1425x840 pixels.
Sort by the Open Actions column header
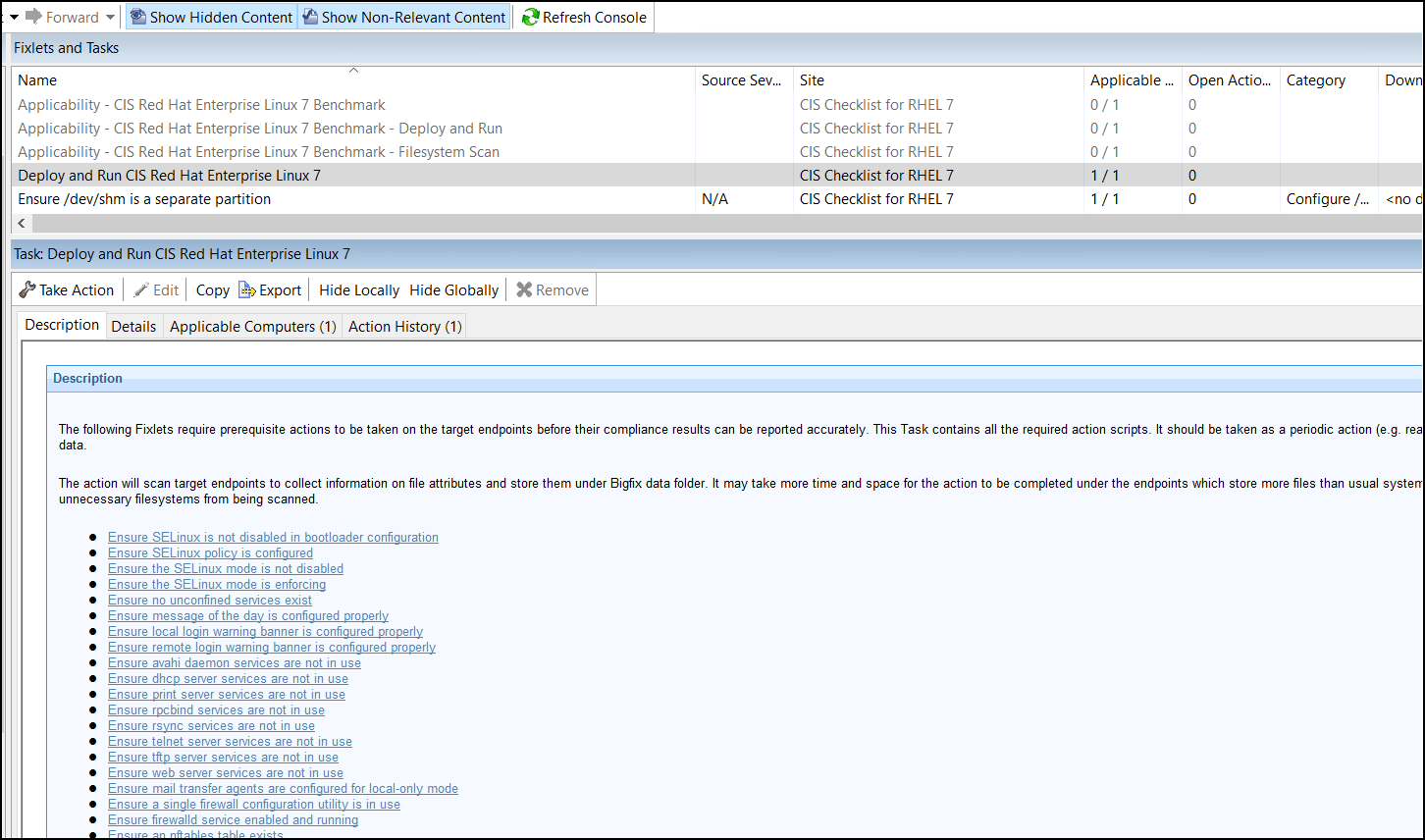point(1232,80)
